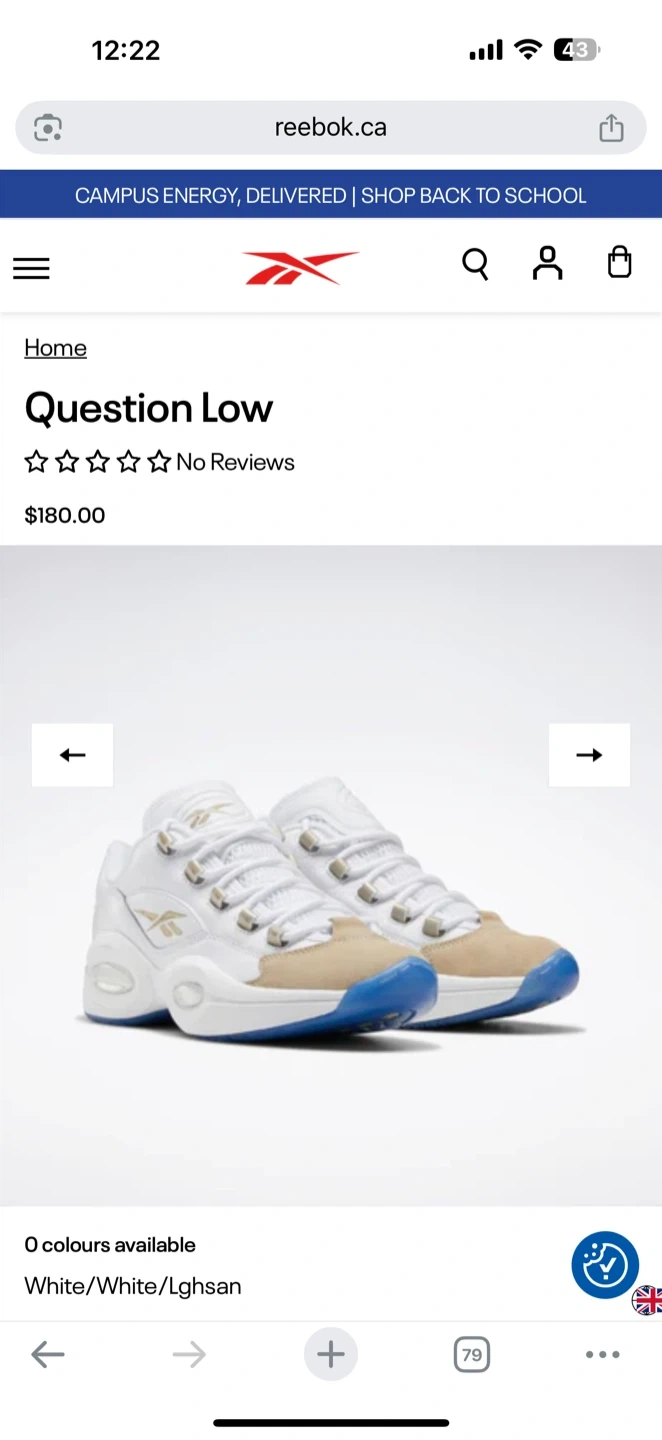The width and height of the screenshot is (662, 1440).
Task: Show previous product image with left arrow
Action: (72, 755)
